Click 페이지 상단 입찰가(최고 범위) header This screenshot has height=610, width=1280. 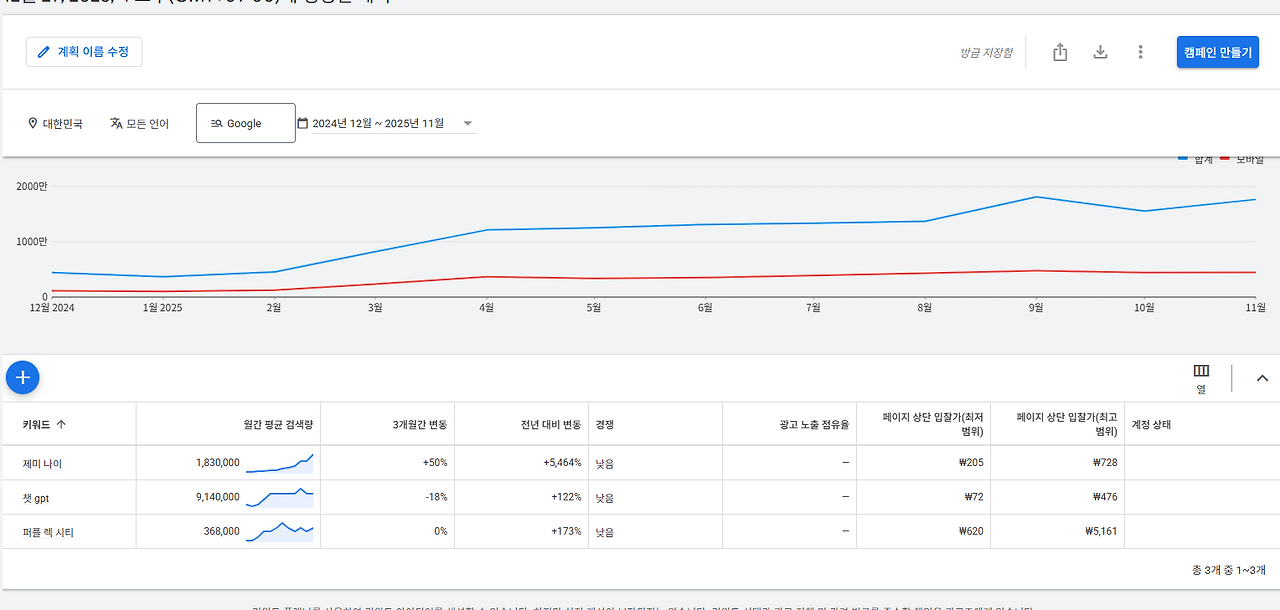1067,424
